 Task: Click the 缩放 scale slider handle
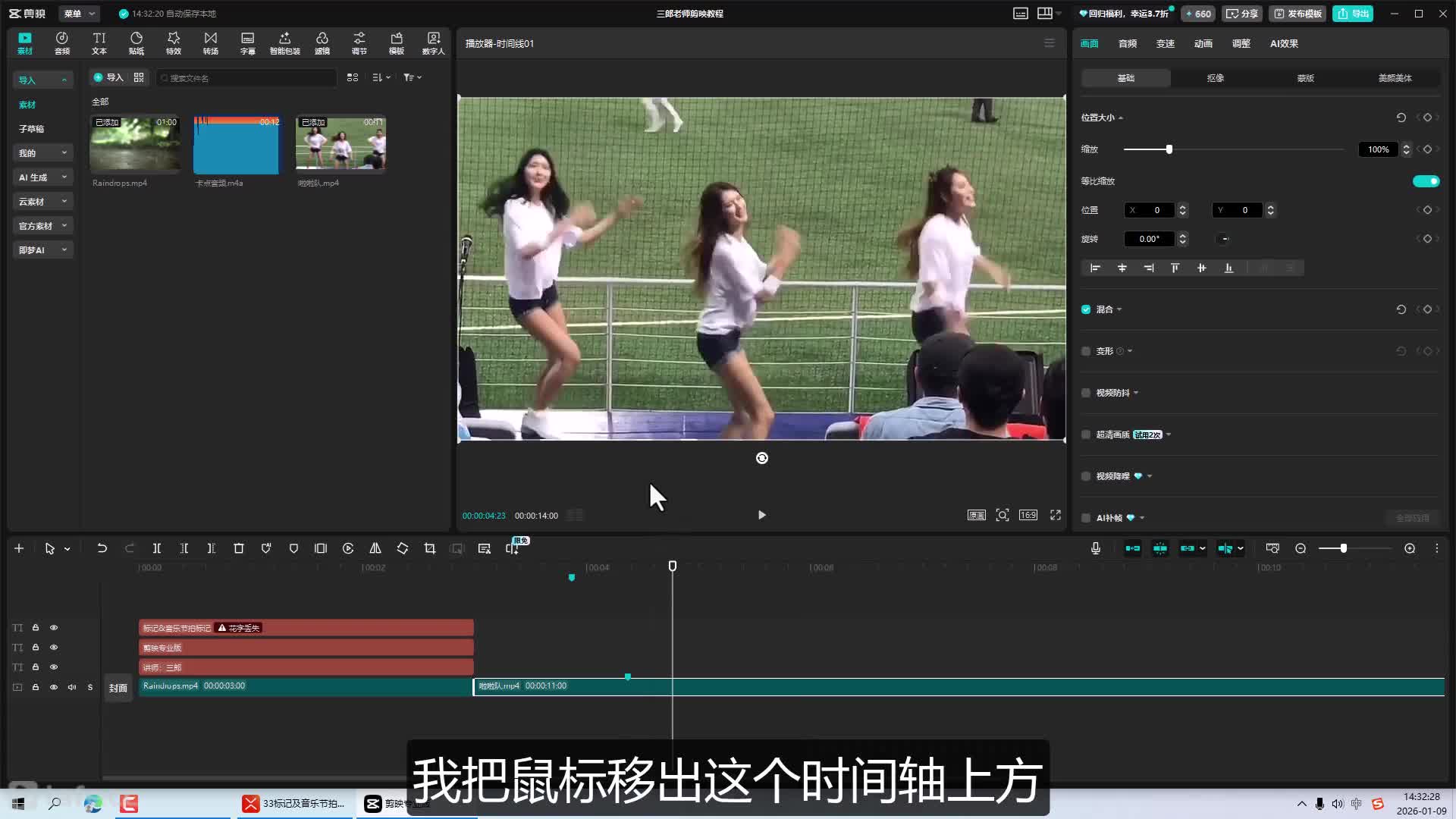1169,149
